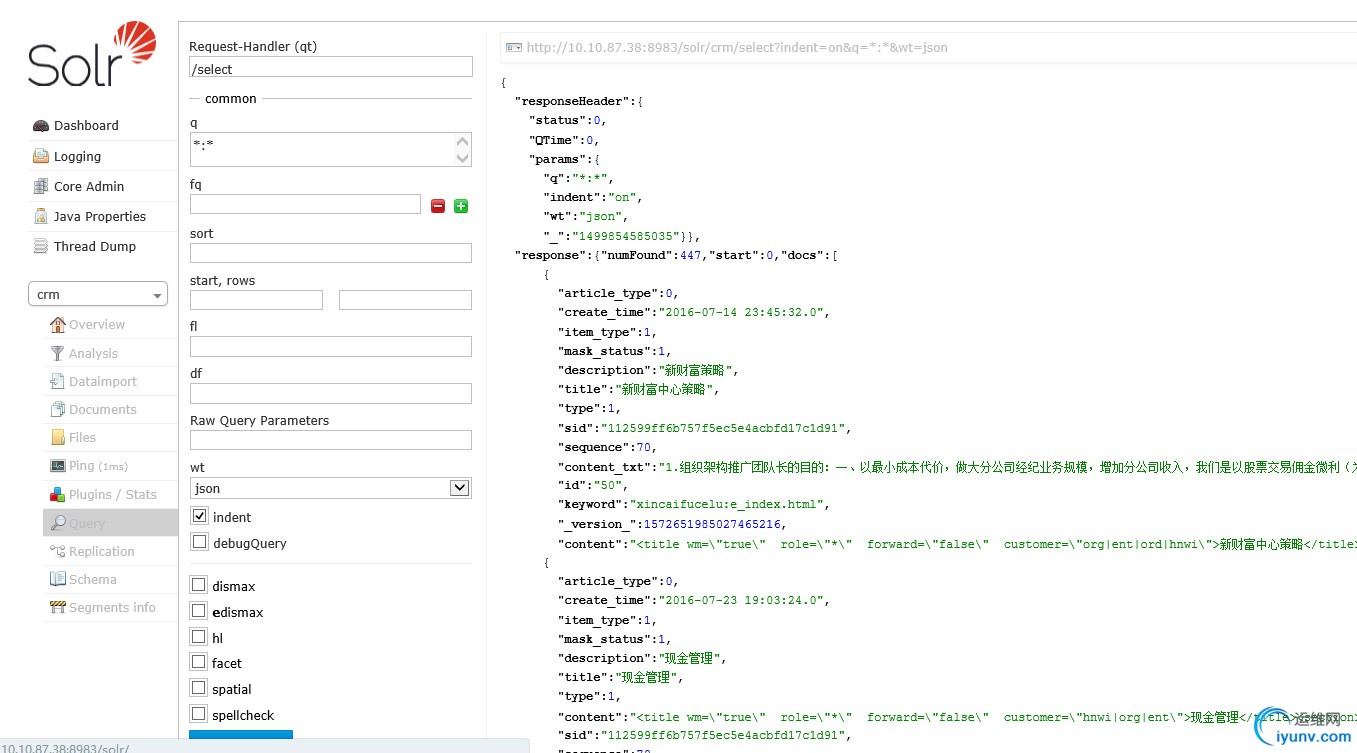The image size is (1357, 753).
Task: Enable the spellcheck checkbox
Action: pos(198,714)
